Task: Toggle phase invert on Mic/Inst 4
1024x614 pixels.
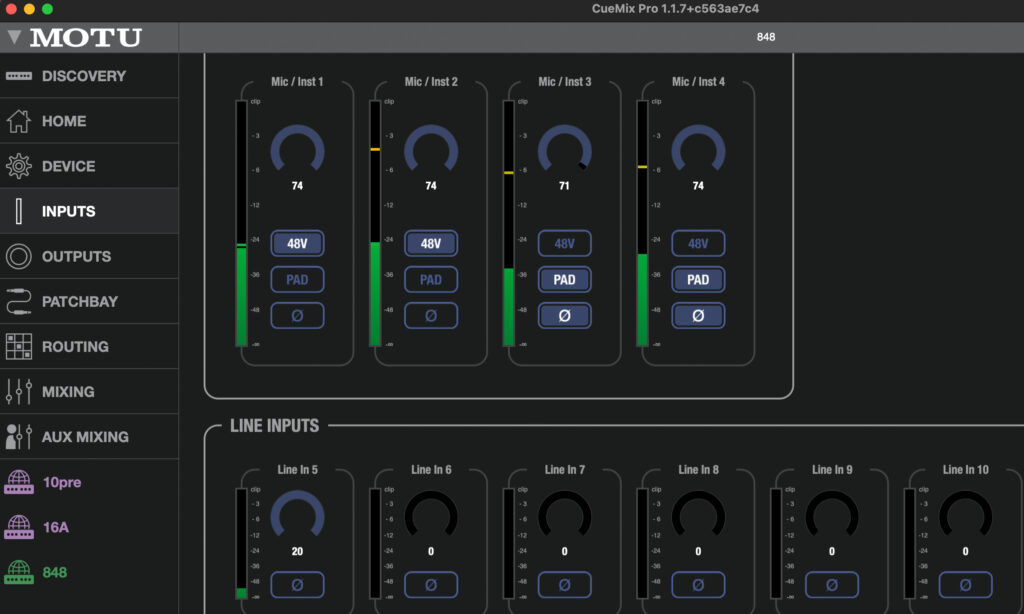Action: [x=698, y=315]
